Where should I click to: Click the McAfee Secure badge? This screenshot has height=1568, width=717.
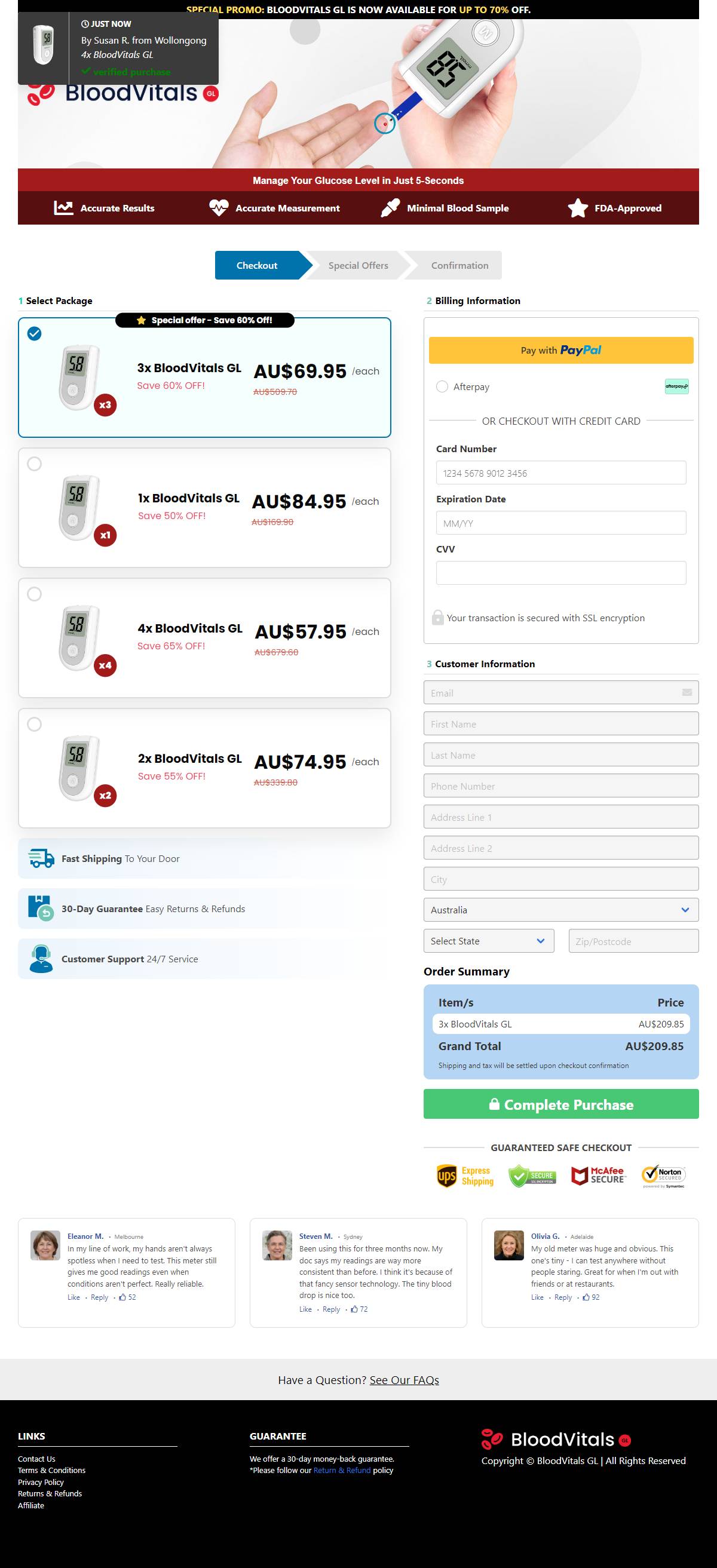coord(597,1176)
